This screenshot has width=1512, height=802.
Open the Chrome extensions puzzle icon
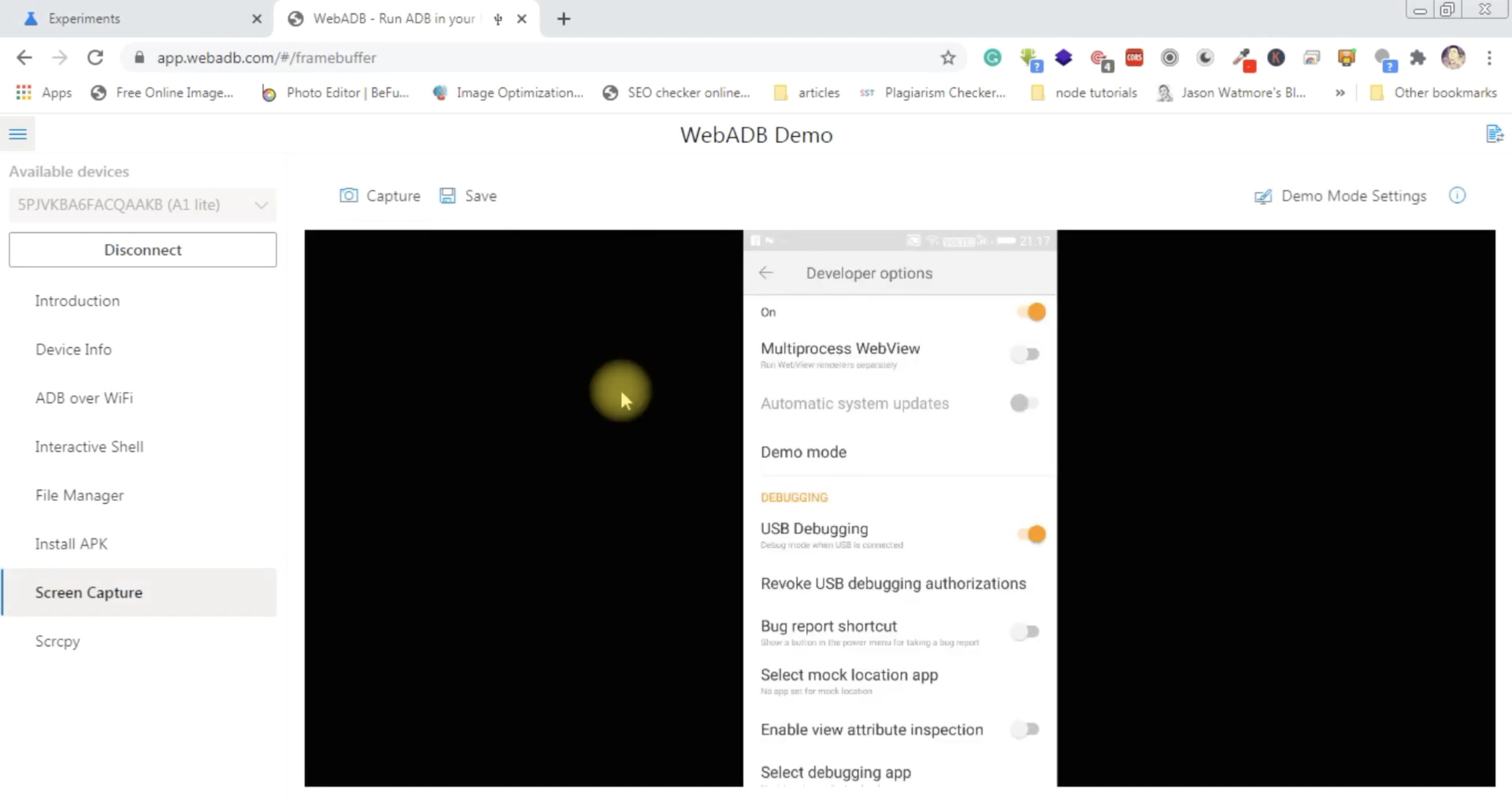pos(1418,58)
